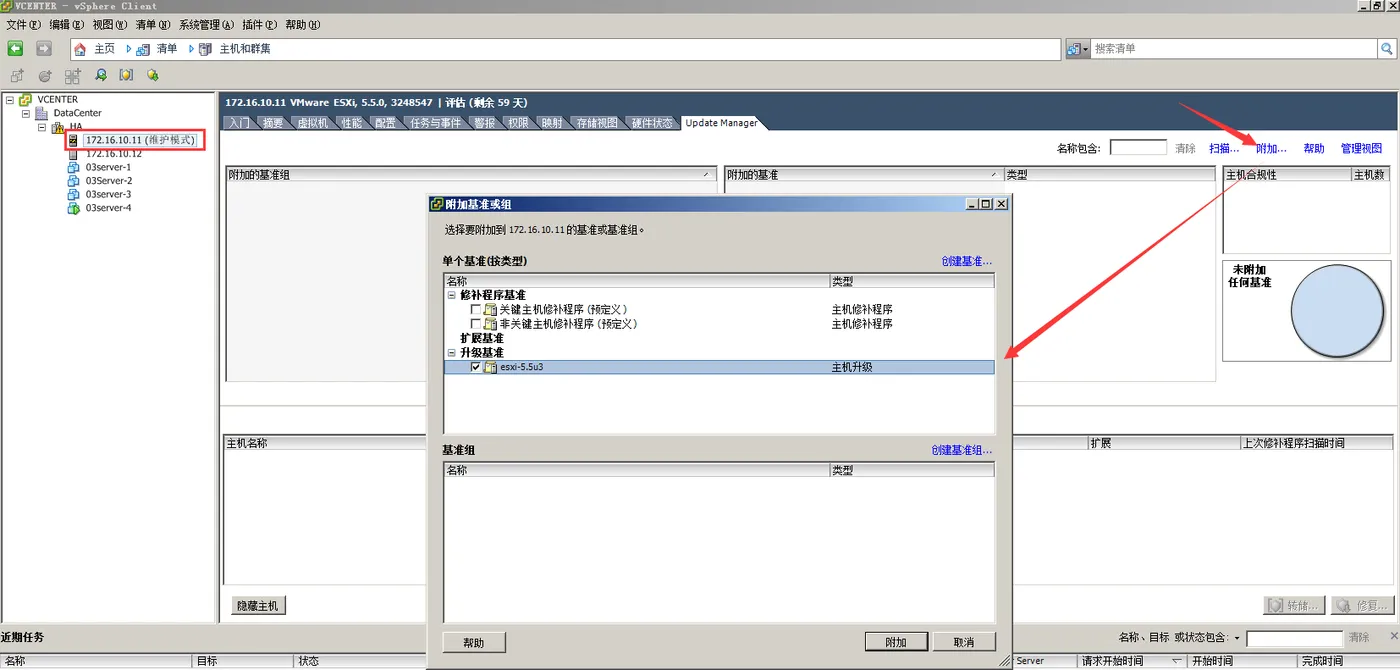Click the VCENTER root icon in tree
Image resolution: width=1400 pixels, height=670 pixels.
click(26, 100)
